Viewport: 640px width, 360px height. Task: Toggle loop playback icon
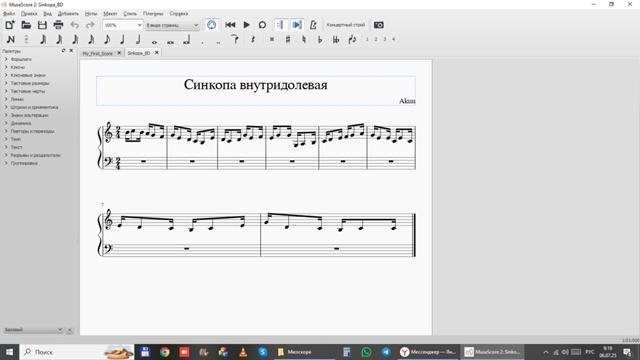pos(262,25)
